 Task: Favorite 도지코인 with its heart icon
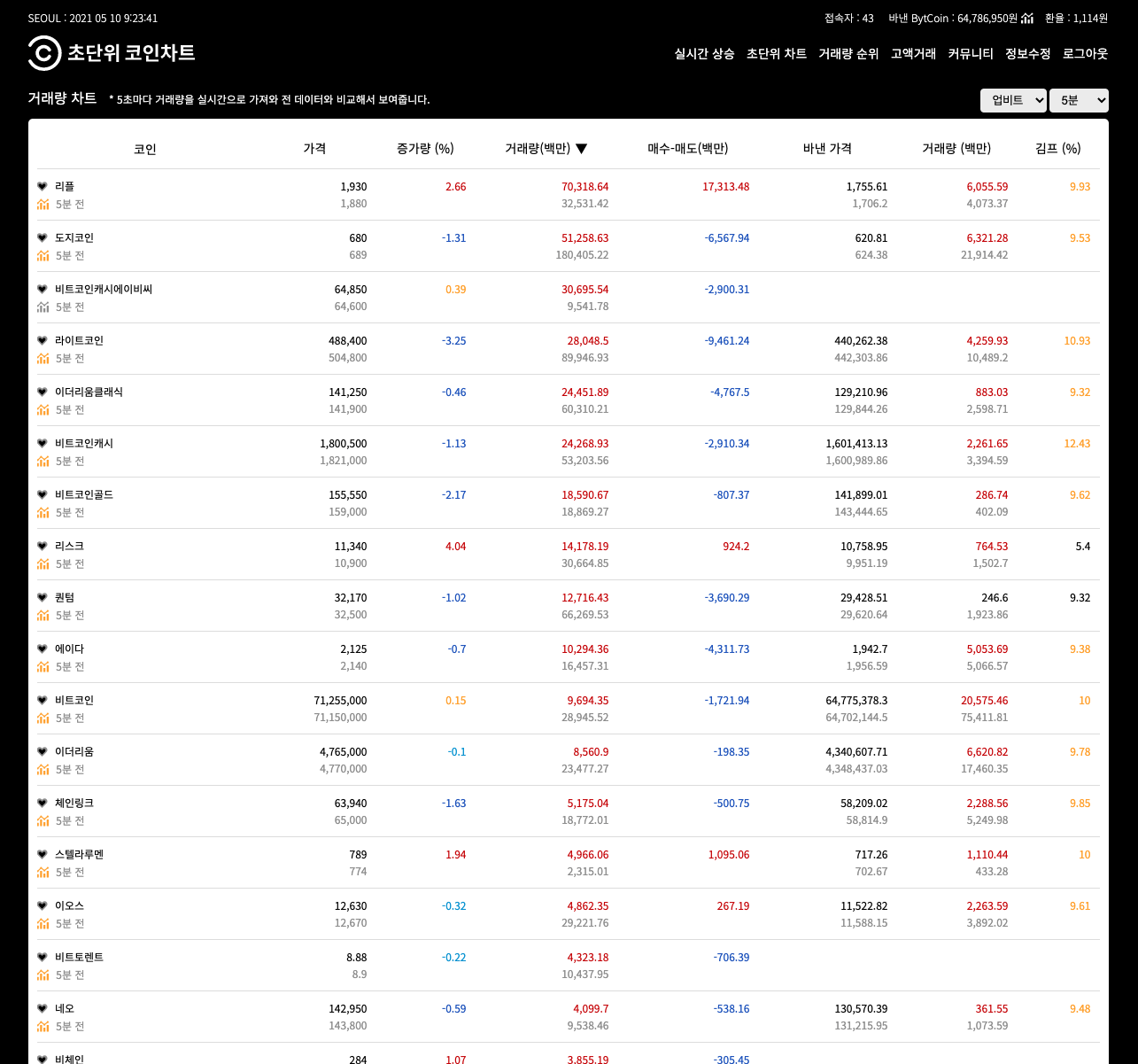pos(43,237)
